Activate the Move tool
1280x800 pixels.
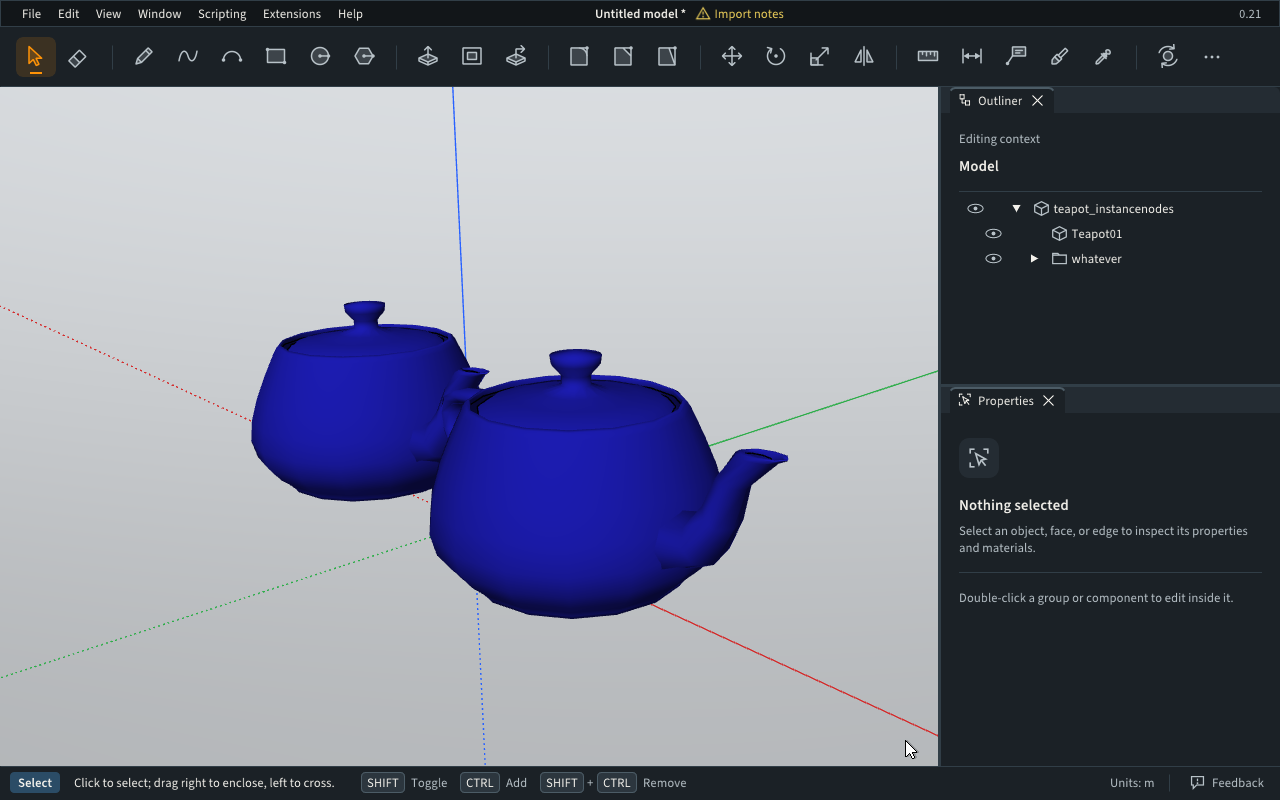point(732,57)
